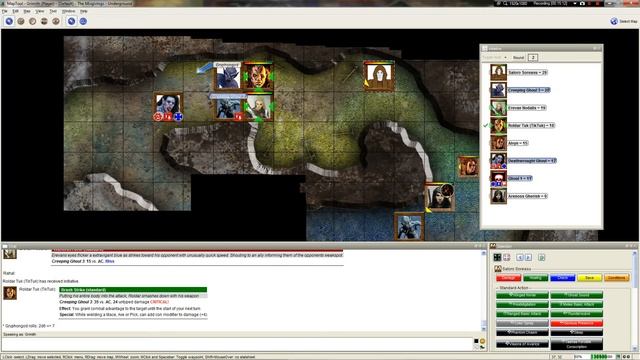Open the Toggle Hold dropdown in Initiative panel
This screenshot has width=640, height=360.
[x=494, y=58]
